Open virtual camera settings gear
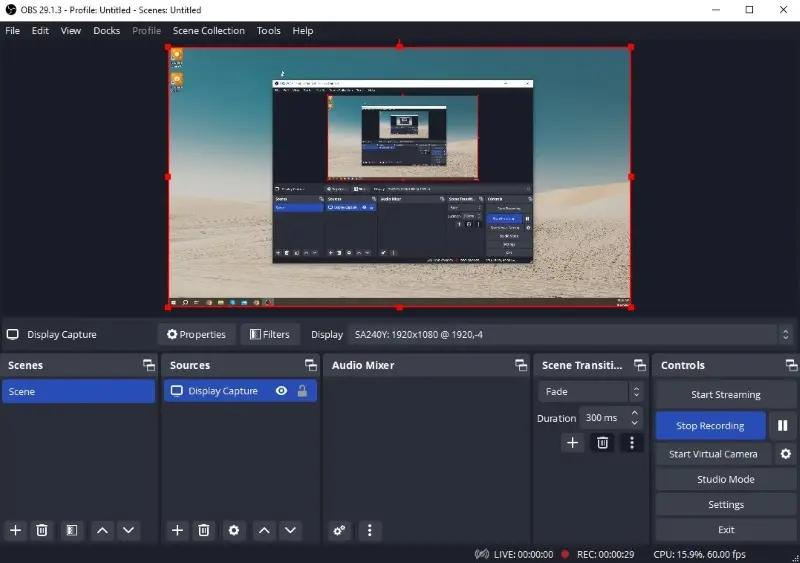This screenshot has width=800, height=563. pos(786,454)
